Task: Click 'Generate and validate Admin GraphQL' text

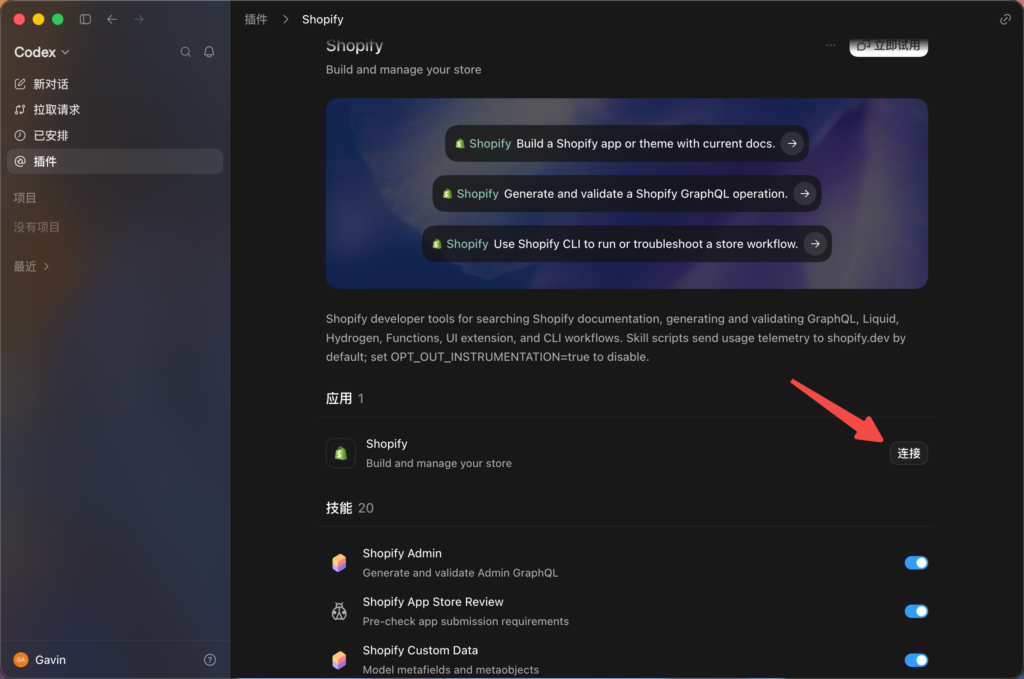Action: (460, 573)
